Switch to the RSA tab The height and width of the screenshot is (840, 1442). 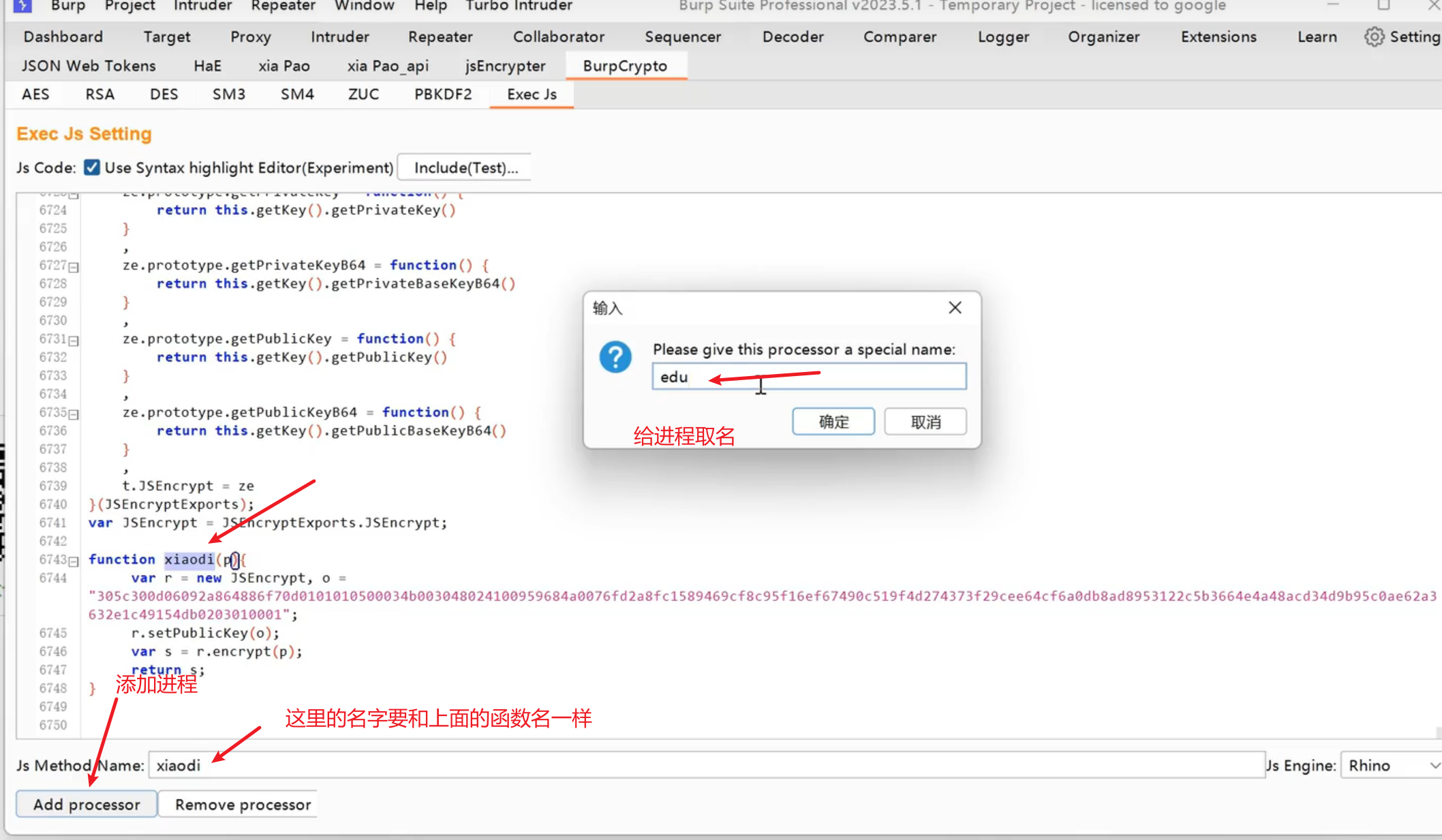[99, 94]
